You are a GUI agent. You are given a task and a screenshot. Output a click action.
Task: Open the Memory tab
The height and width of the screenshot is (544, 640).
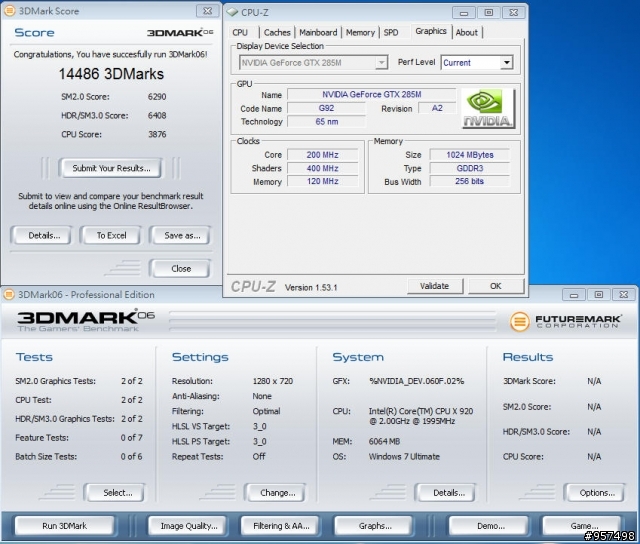click(360, 32)
